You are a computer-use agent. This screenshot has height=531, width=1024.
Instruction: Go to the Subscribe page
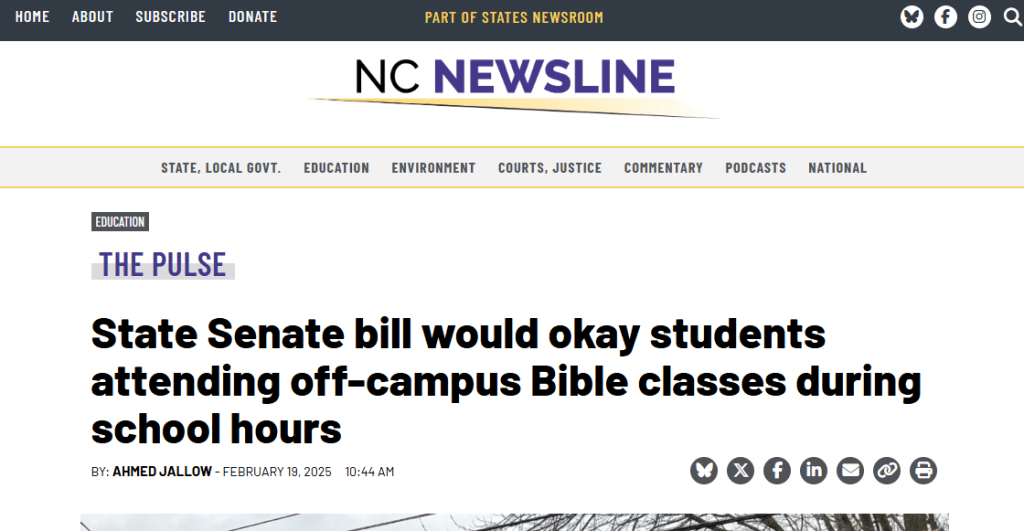click(170, 17)
